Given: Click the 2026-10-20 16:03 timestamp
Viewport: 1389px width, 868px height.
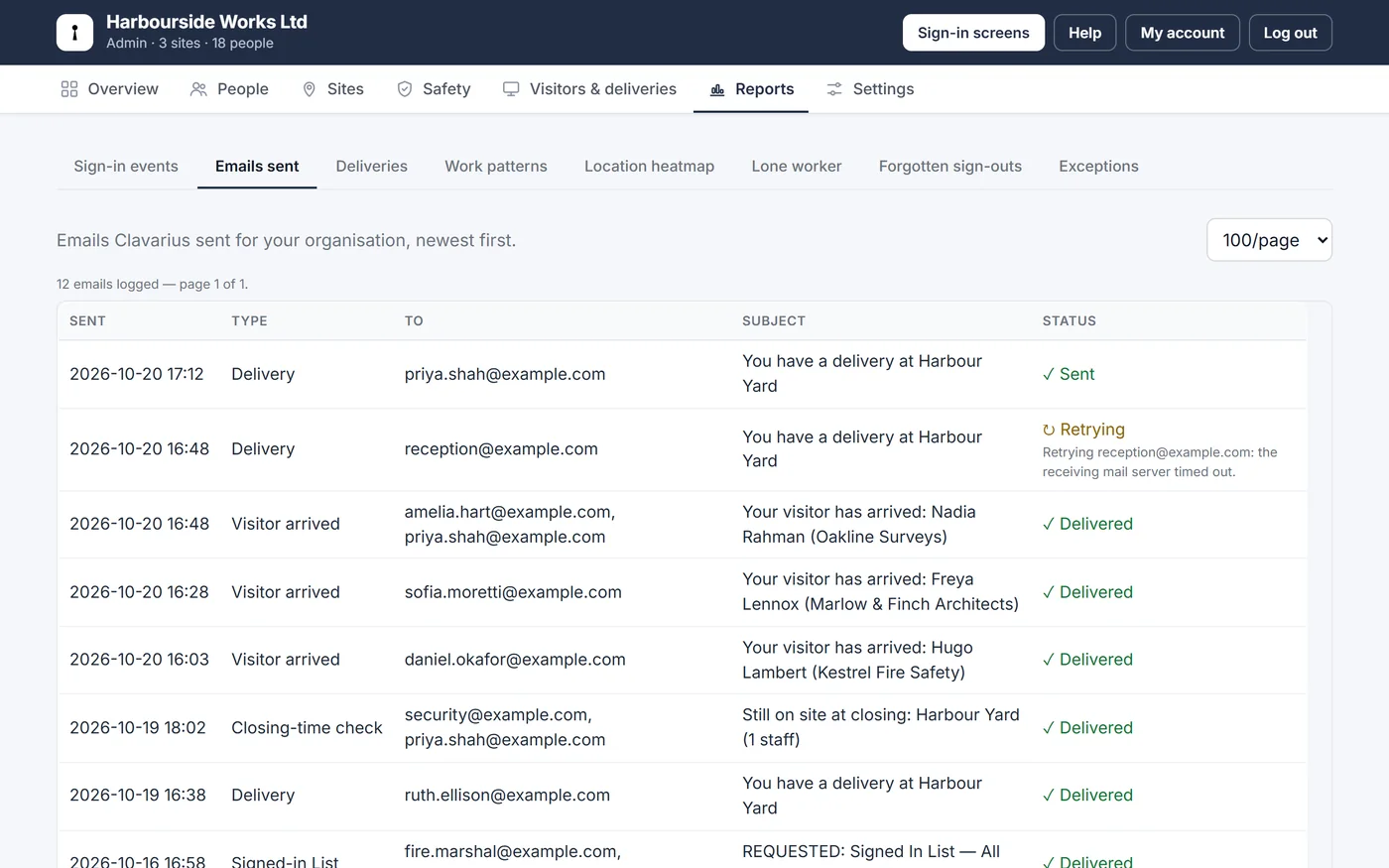Looking at the screenshot, I should tap(139, 660).
